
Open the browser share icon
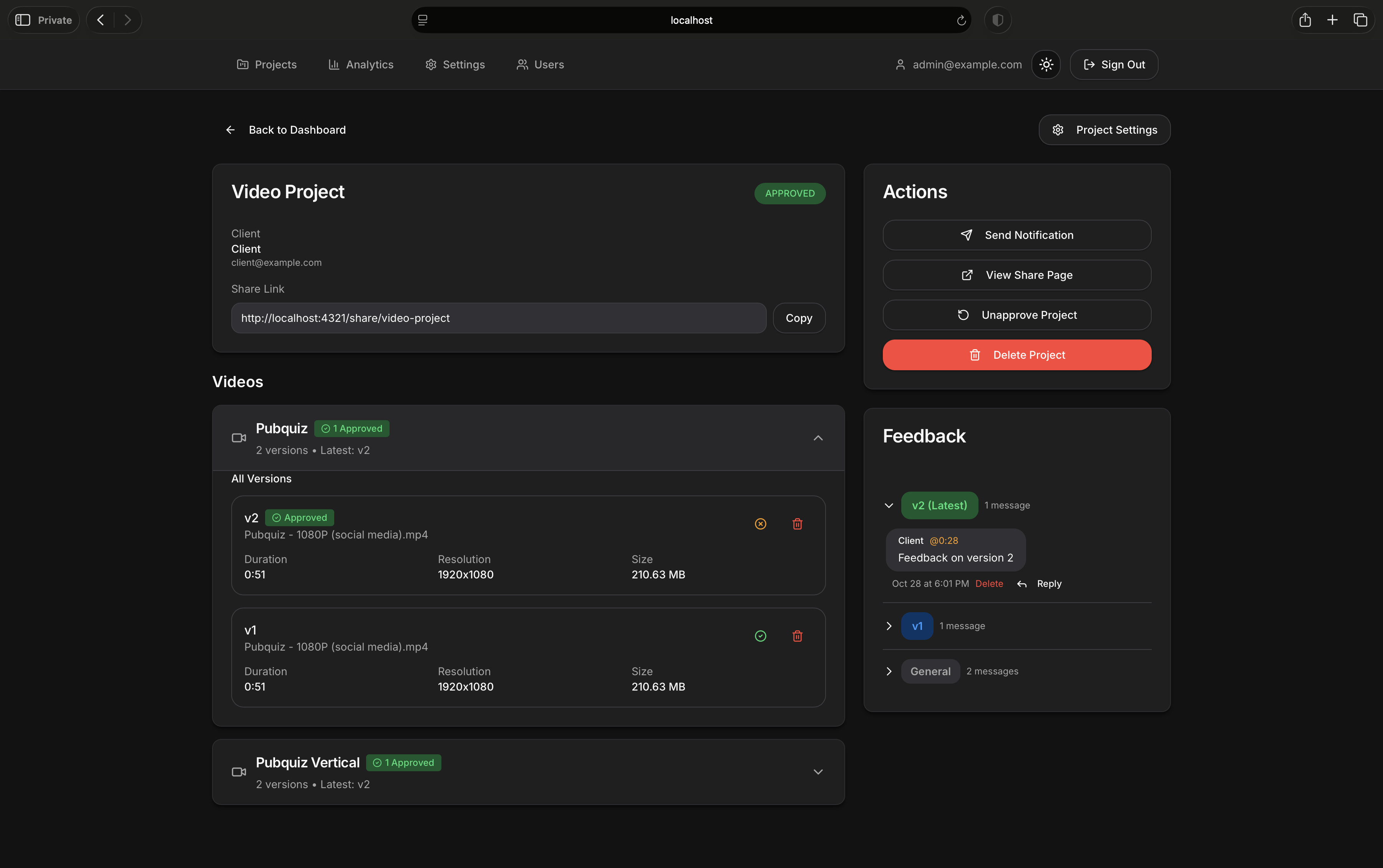tap(1305, 20)
